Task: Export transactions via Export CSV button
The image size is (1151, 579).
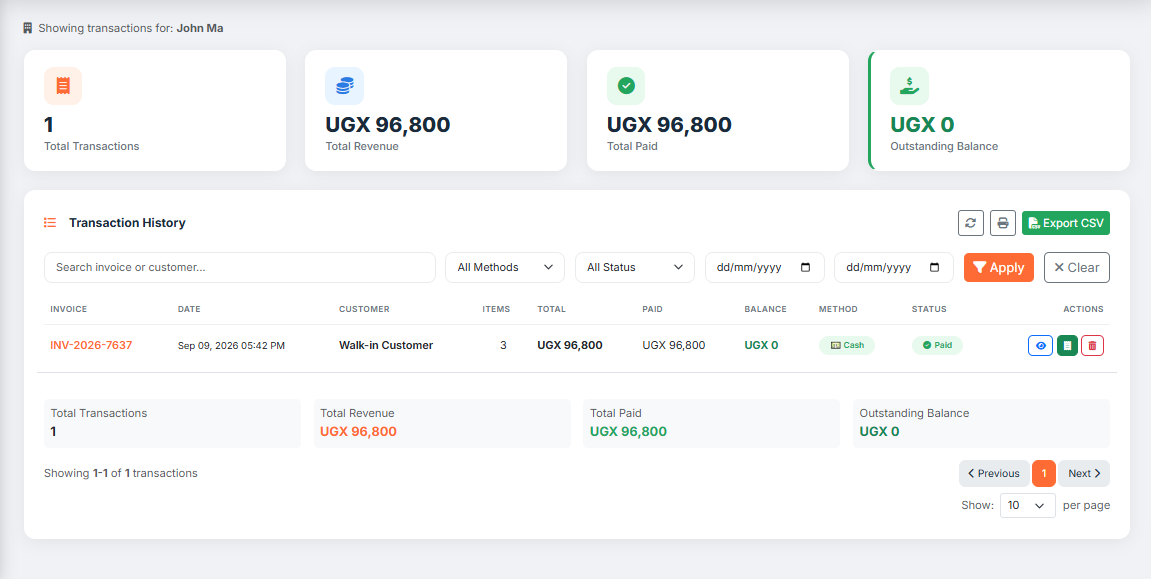Action: tap(1066, 223)
